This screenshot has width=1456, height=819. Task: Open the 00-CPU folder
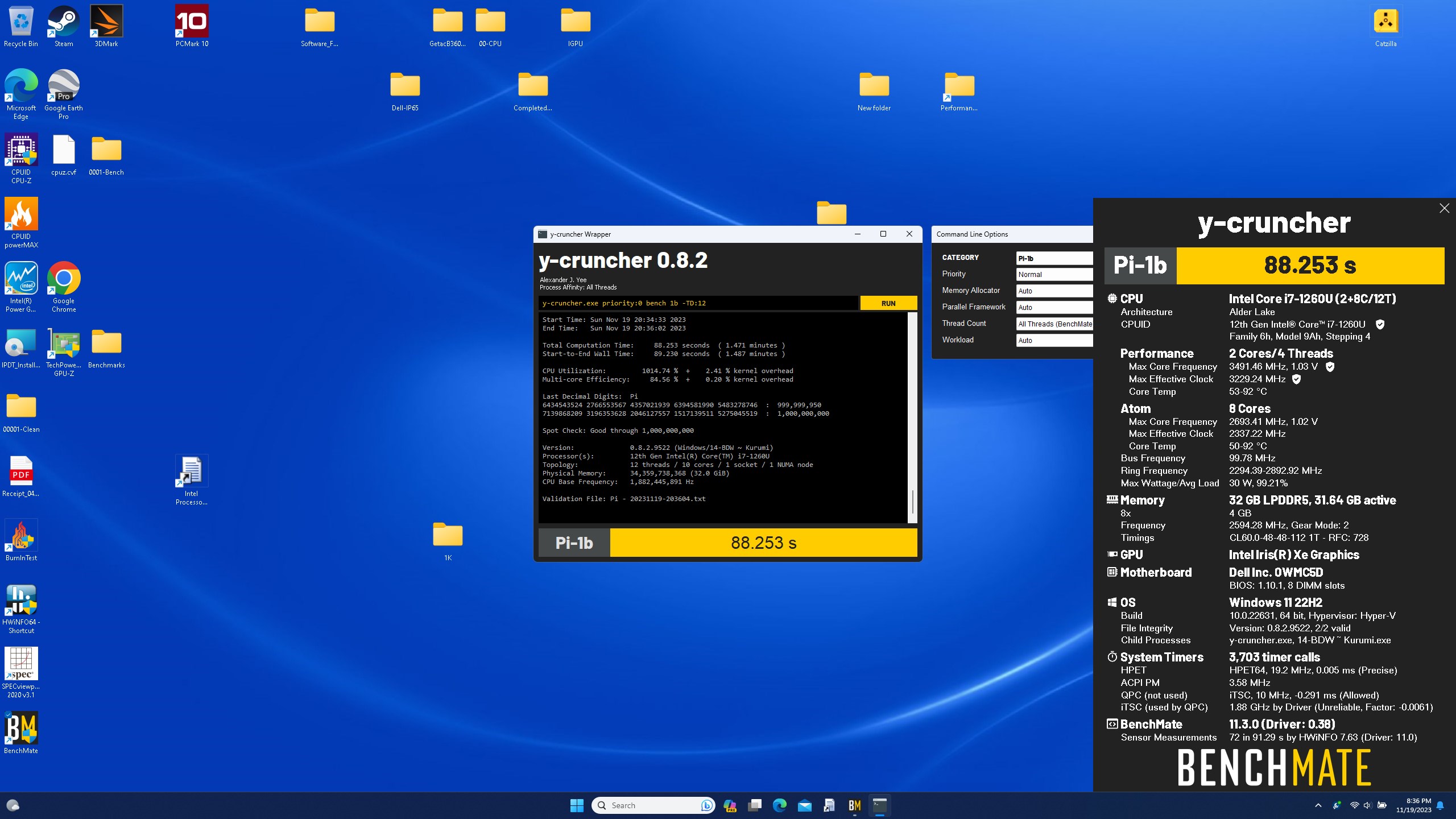[490, 26]
